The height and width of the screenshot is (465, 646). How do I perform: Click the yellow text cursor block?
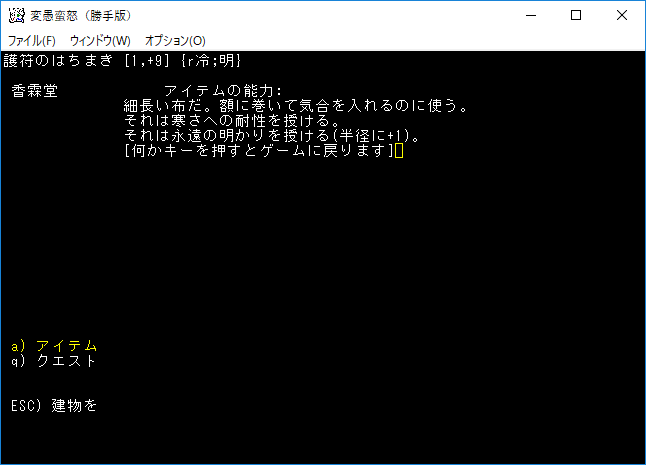[399, 151]
